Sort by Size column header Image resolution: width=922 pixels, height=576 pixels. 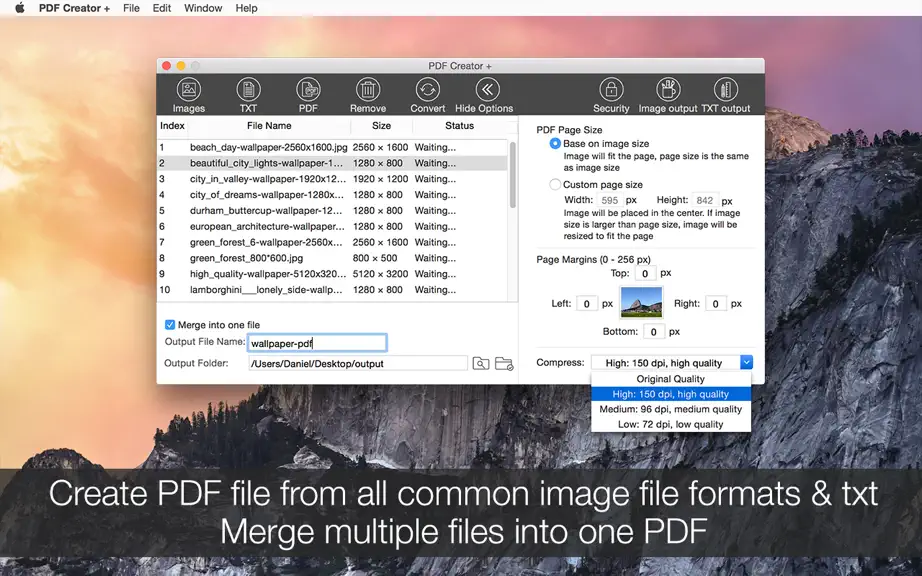[381, 126]
